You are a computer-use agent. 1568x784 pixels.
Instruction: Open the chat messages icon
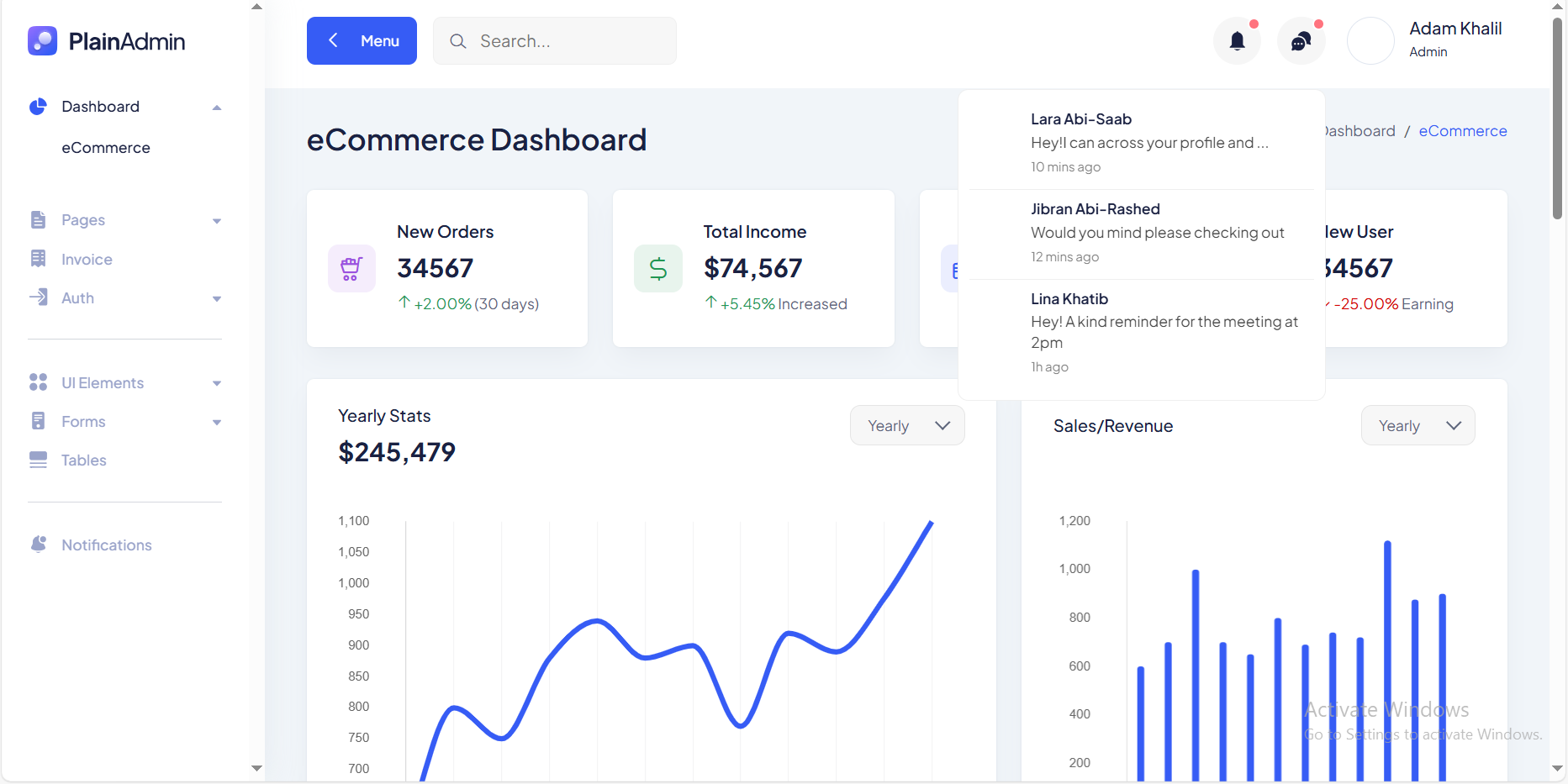[x=1301, y=41]
